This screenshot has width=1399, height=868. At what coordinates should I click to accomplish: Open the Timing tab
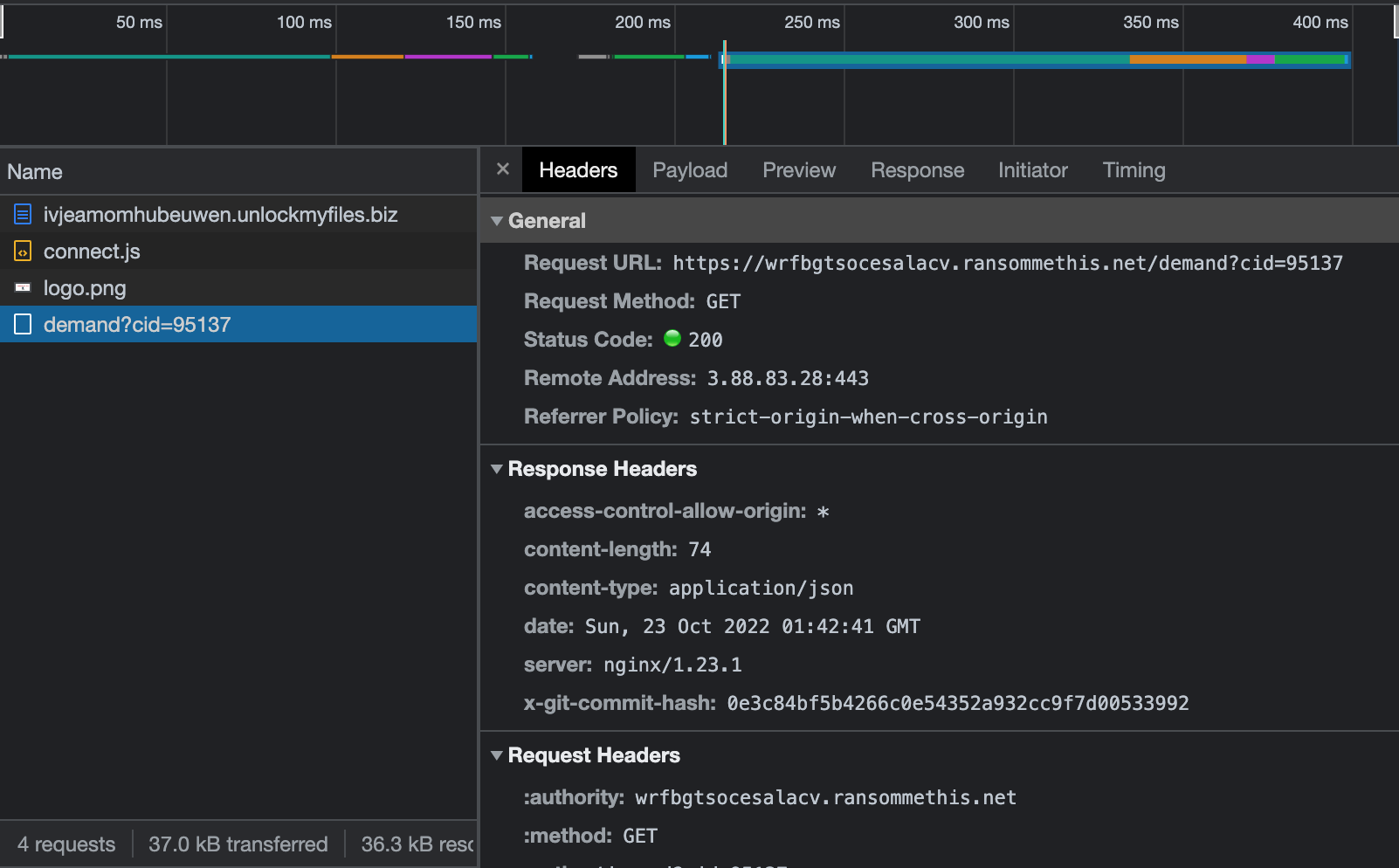(x=1134, y=170)
